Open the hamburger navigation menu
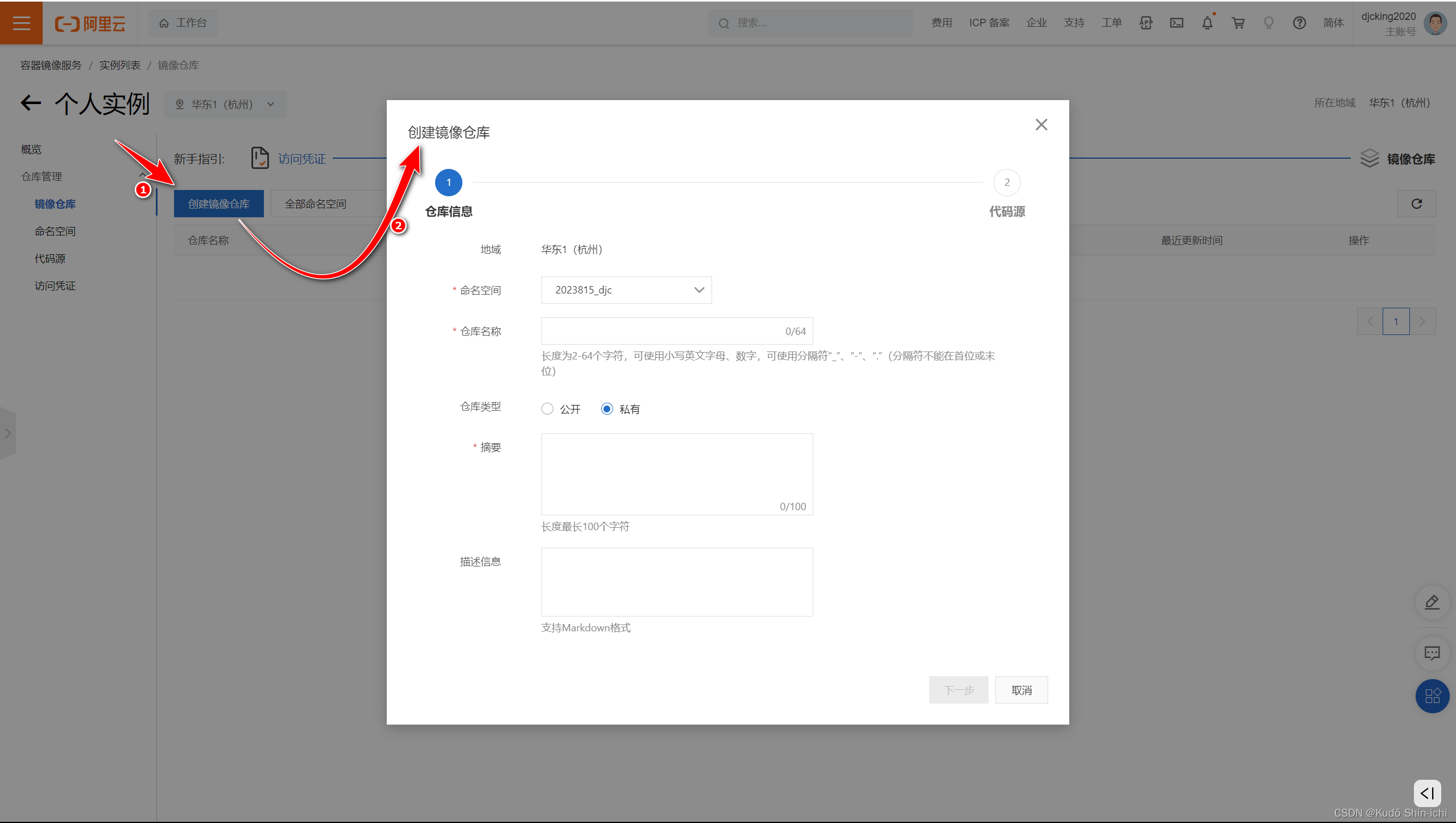 tap(21, 23)
